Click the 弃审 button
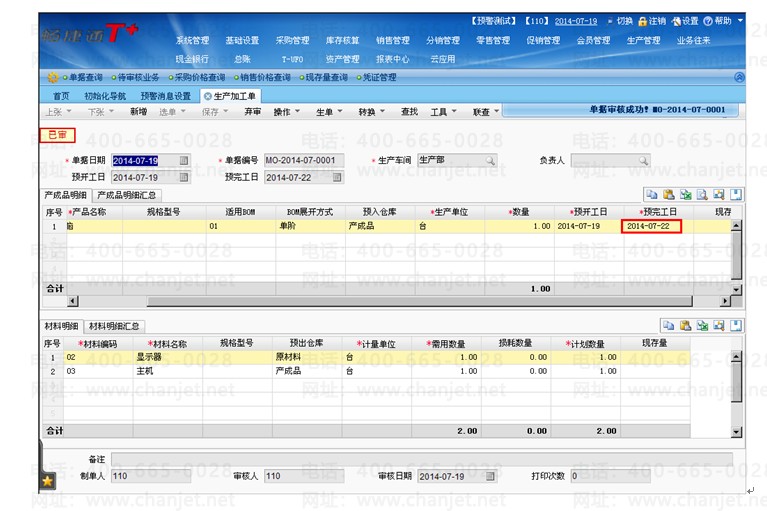This screenshot has height=511, width=767. tap(252, 112)
